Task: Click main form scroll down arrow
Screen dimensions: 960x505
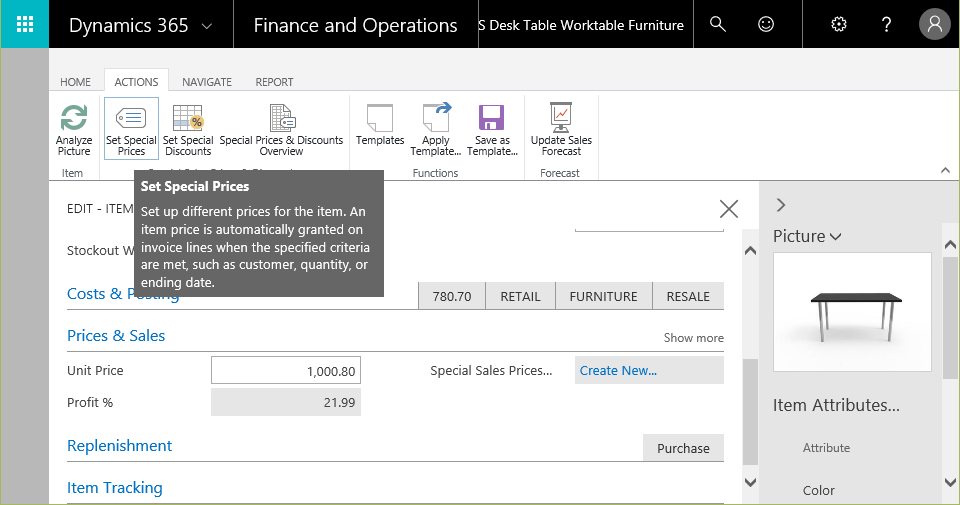Action: point(751,482)
